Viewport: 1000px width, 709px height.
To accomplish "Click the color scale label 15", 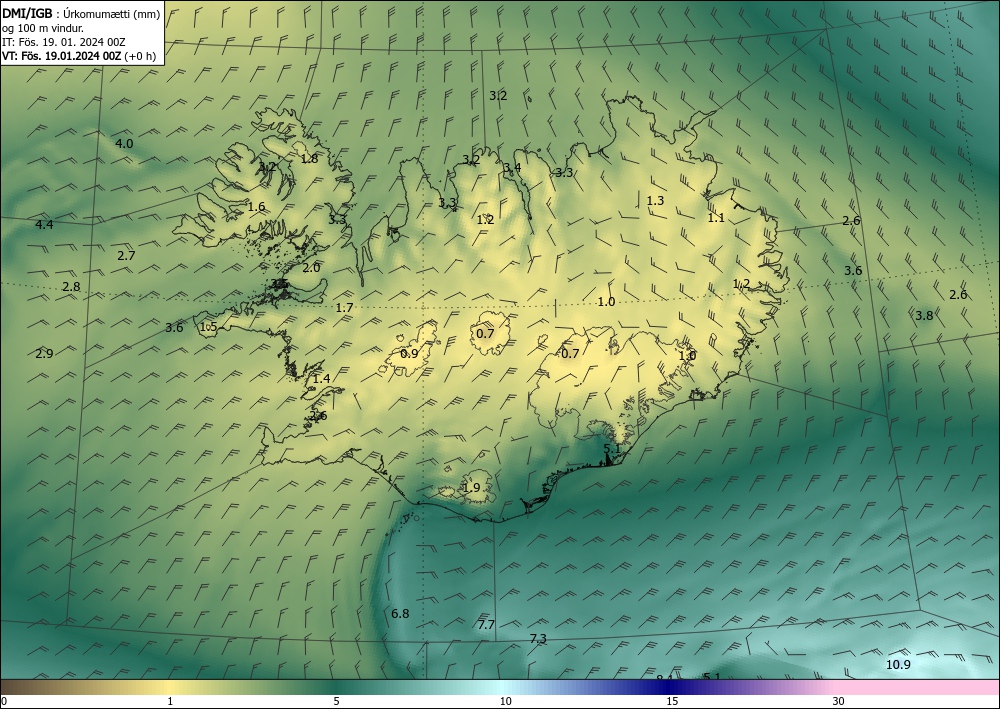I will click(x=672, y=701).
